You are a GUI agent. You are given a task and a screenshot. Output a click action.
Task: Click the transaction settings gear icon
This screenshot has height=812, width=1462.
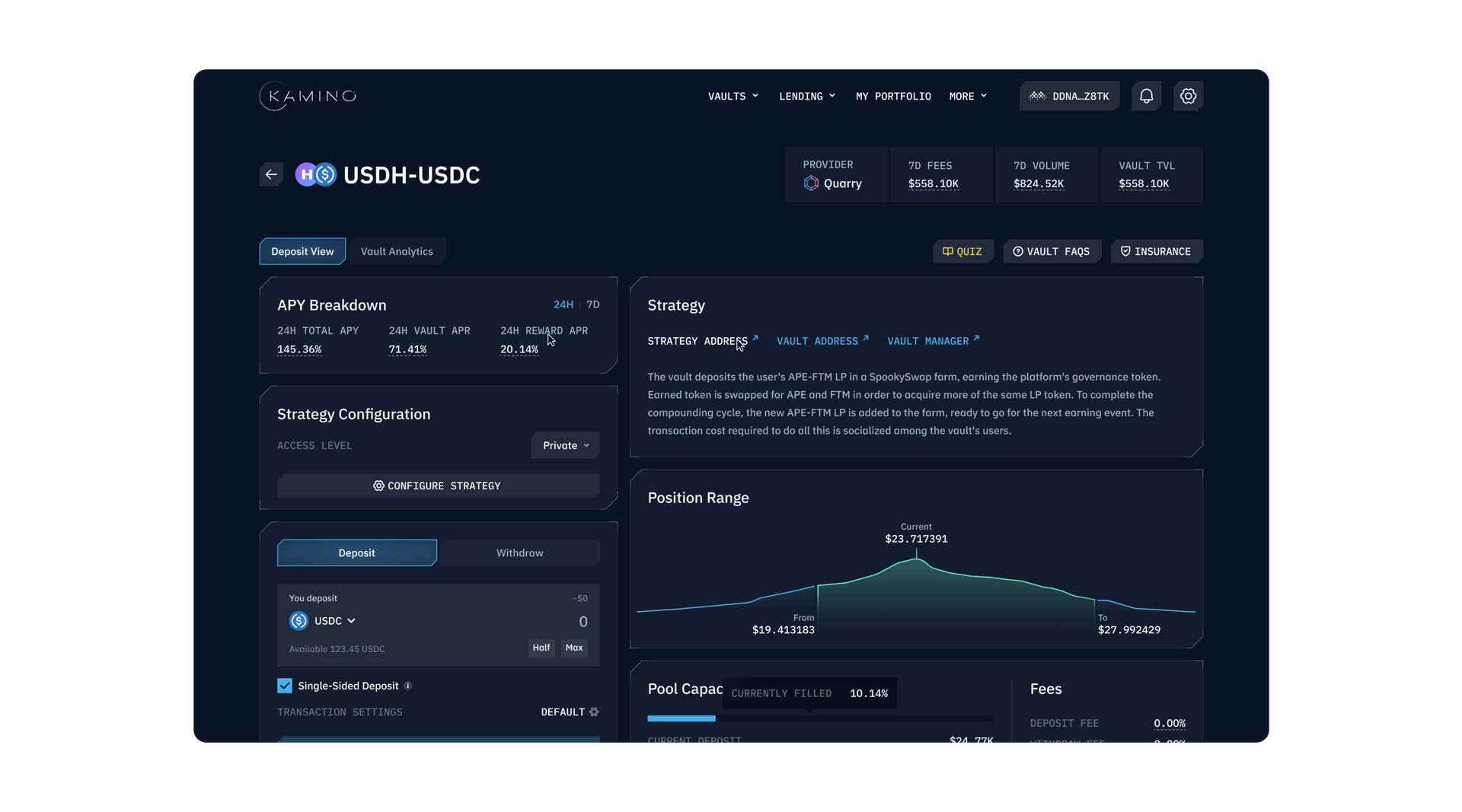(x=594, y=712)
